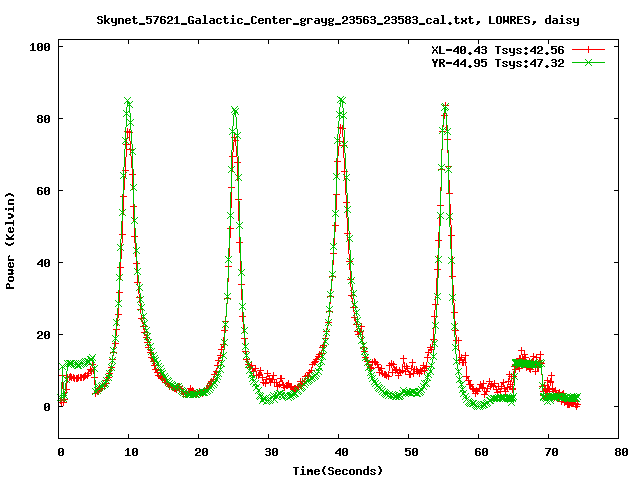
Task: Click the fourth peak top near 55 seconds
Action: tap(445, 106)
